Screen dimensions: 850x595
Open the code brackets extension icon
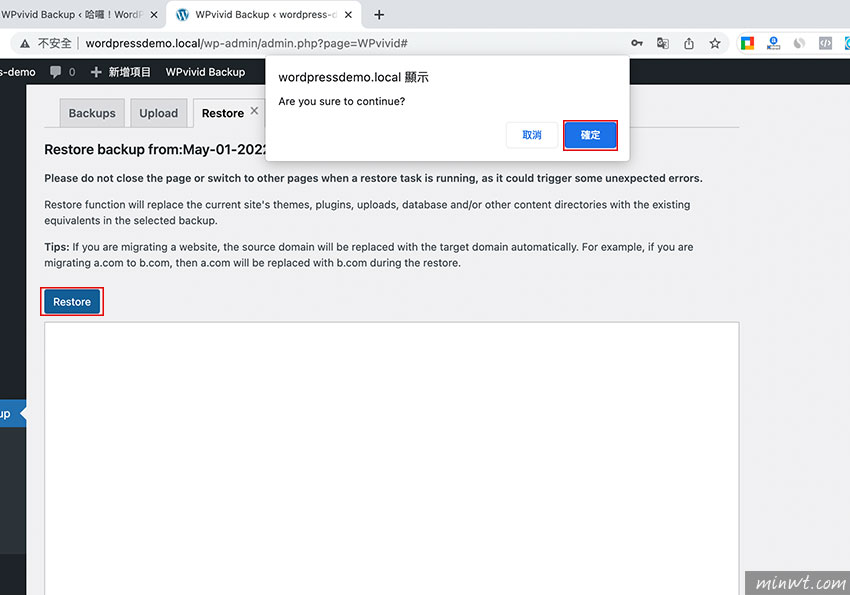click(x=826, y=43)
